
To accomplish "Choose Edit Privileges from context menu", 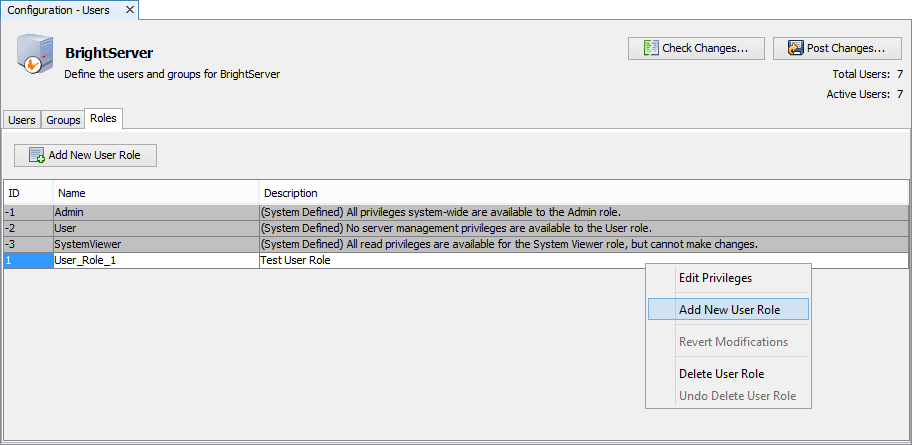I will click(715, 278).
